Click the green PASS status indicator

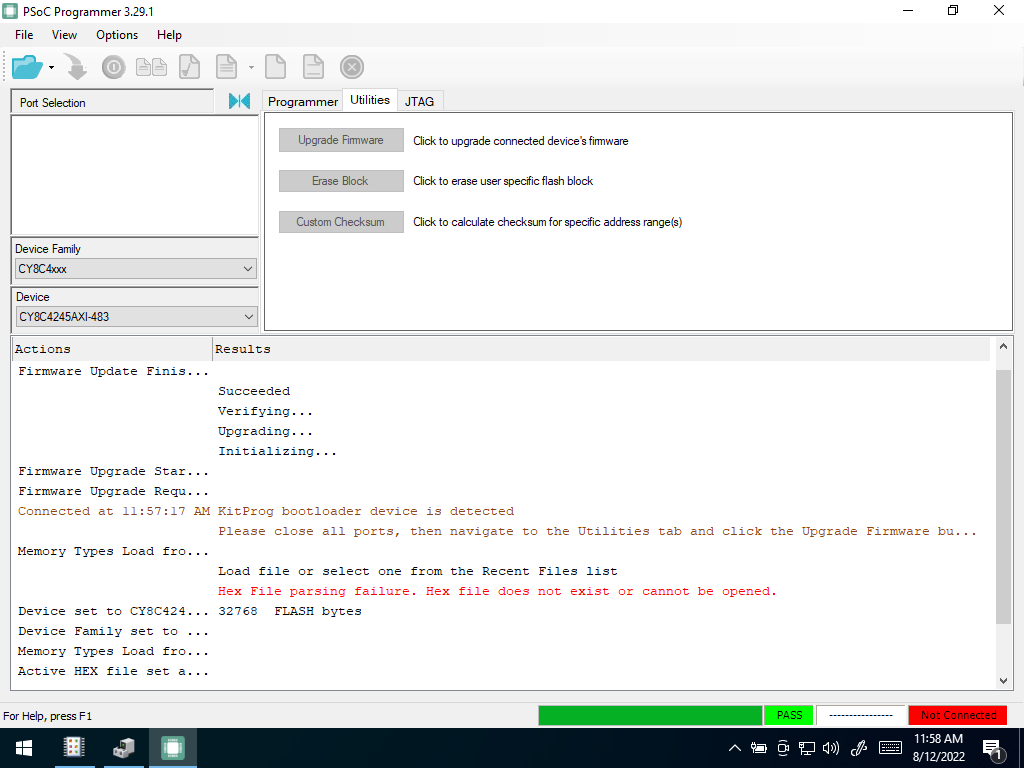click(x=789, y=715)
